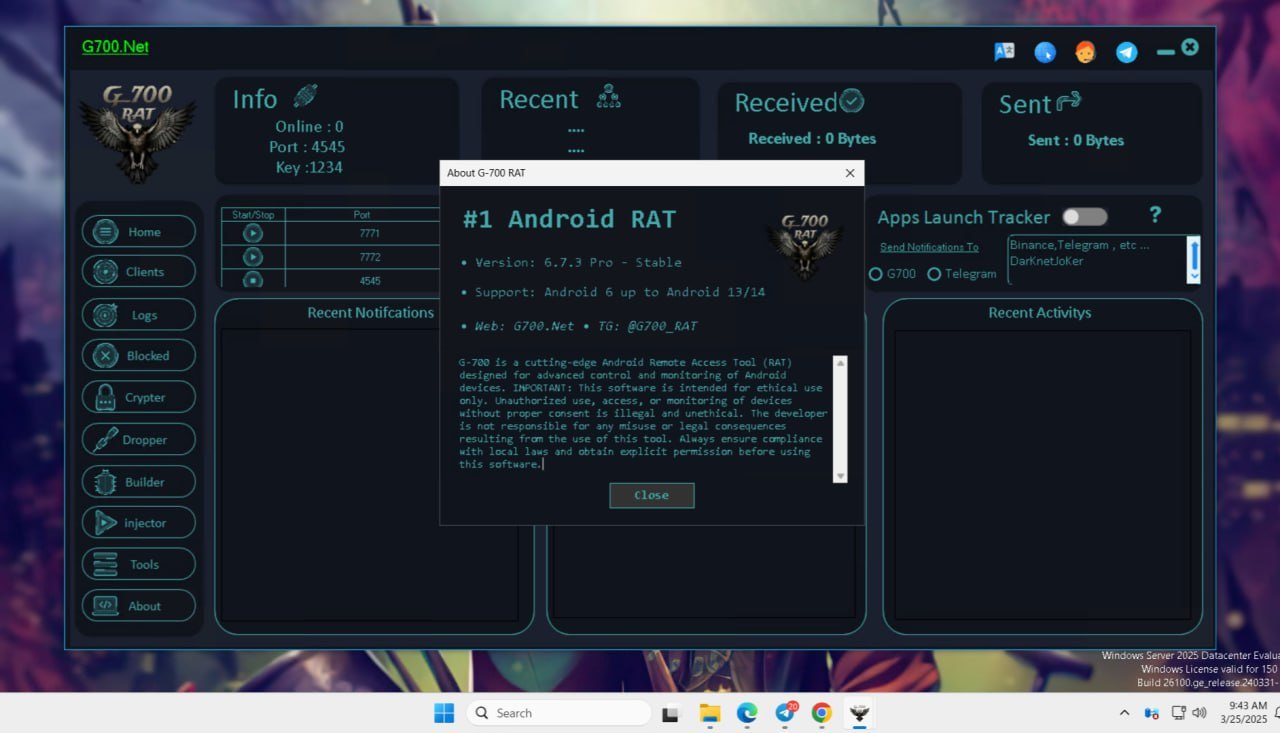Select the Telegram radio button

934,274
